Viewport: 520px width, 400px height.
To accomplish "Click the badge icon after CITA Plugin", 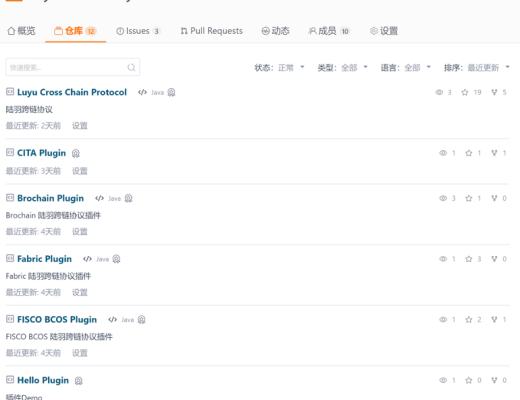I will [x=76, y=153].
